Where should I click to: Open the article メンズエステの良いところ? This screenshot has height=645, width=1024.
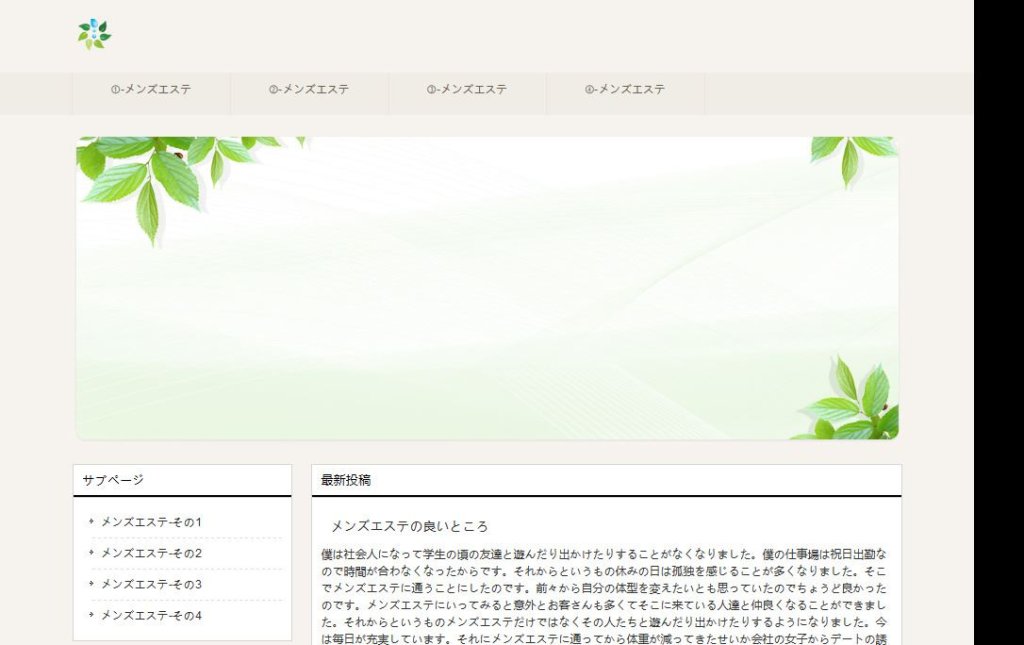(409, 526)
